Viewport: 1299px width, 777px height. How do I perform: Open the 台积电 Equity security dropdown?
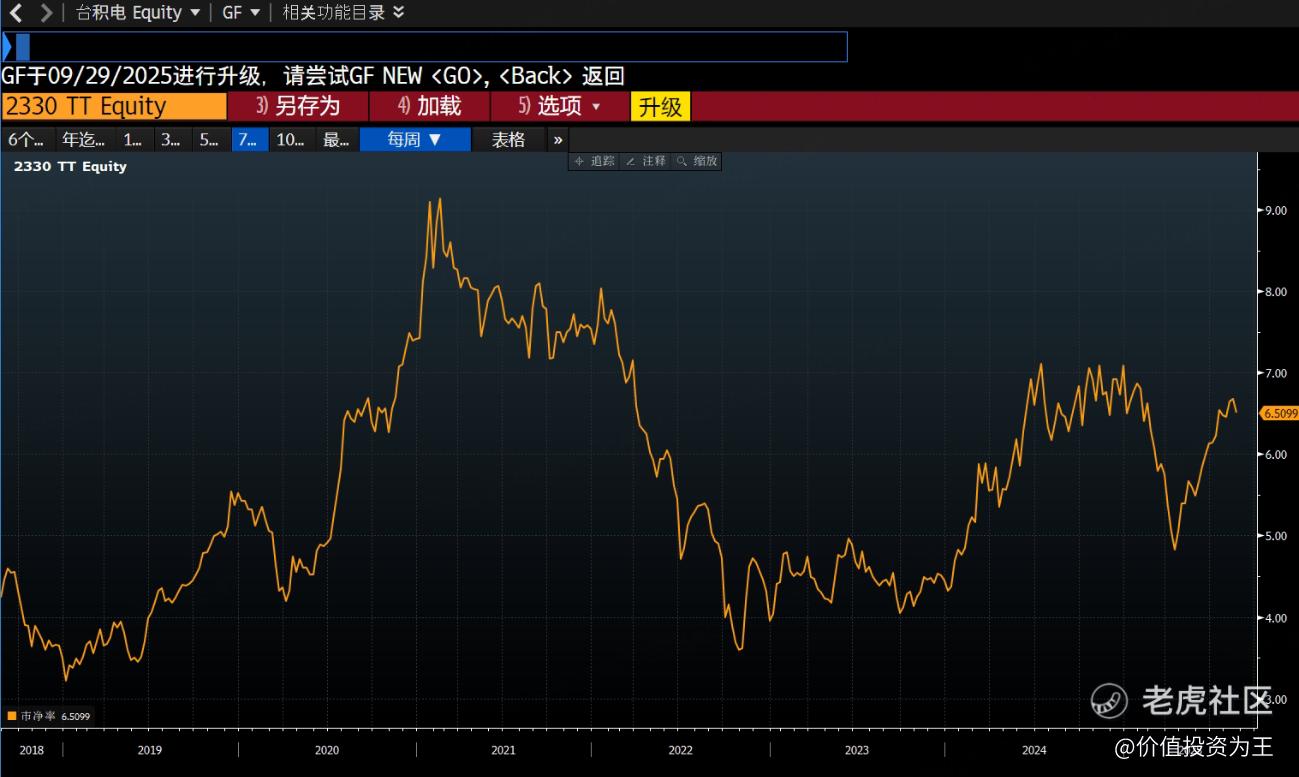pos(138,13)
